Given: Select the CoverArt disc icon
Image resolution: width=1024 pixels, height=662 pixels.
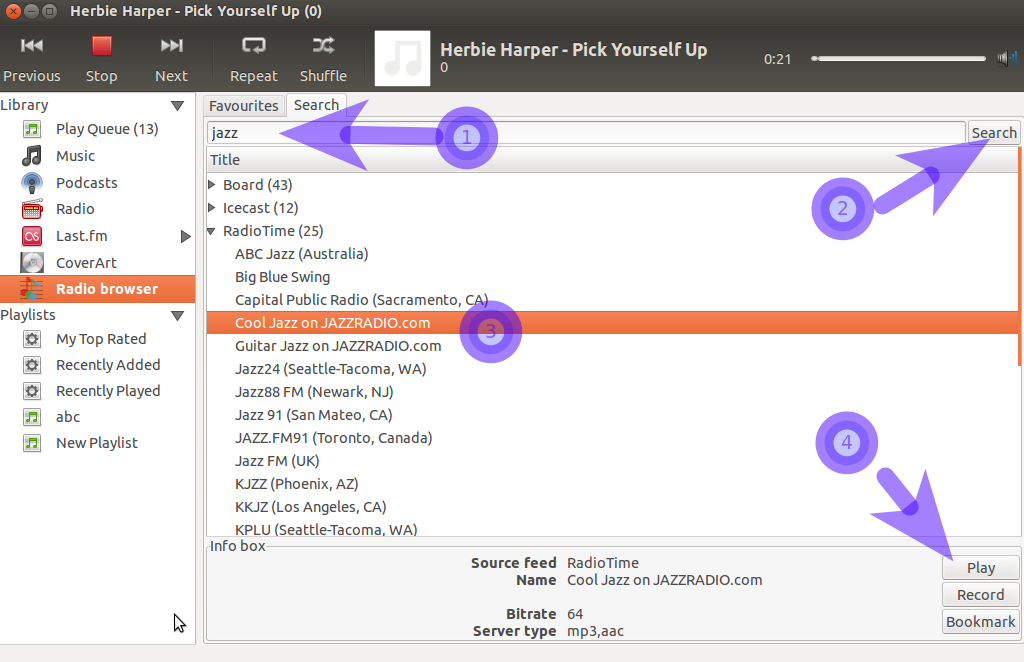Looking at the screenshot, I should click(x=32, y=262).
